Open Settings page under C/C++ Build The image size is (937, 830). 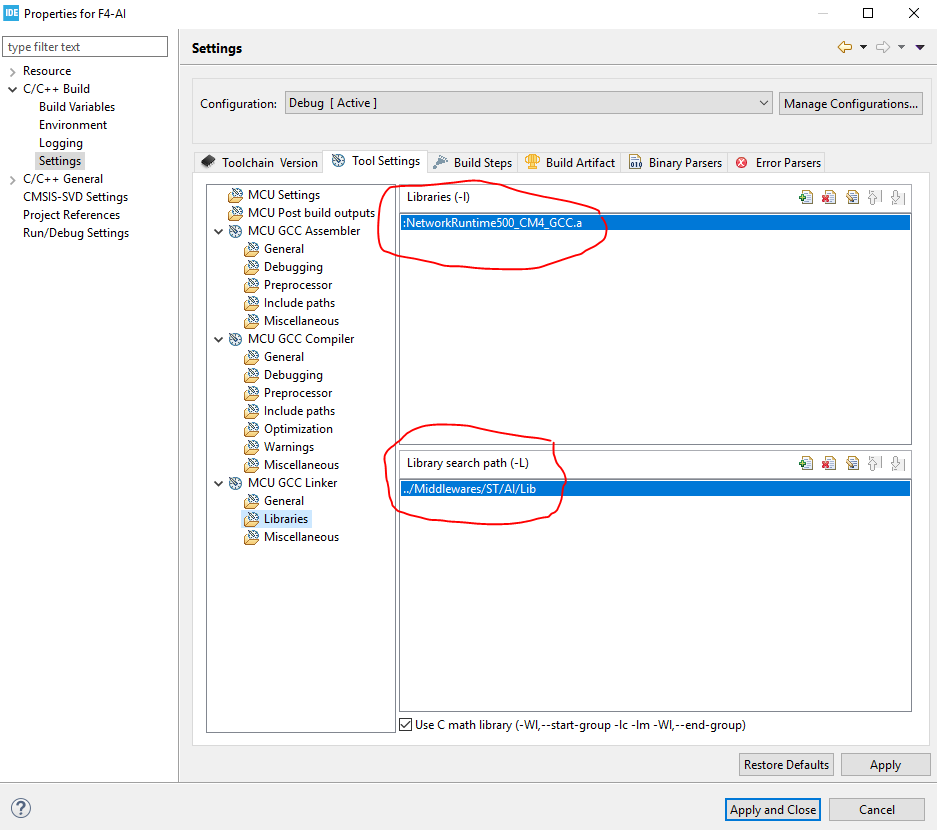(x=60, y=161)
